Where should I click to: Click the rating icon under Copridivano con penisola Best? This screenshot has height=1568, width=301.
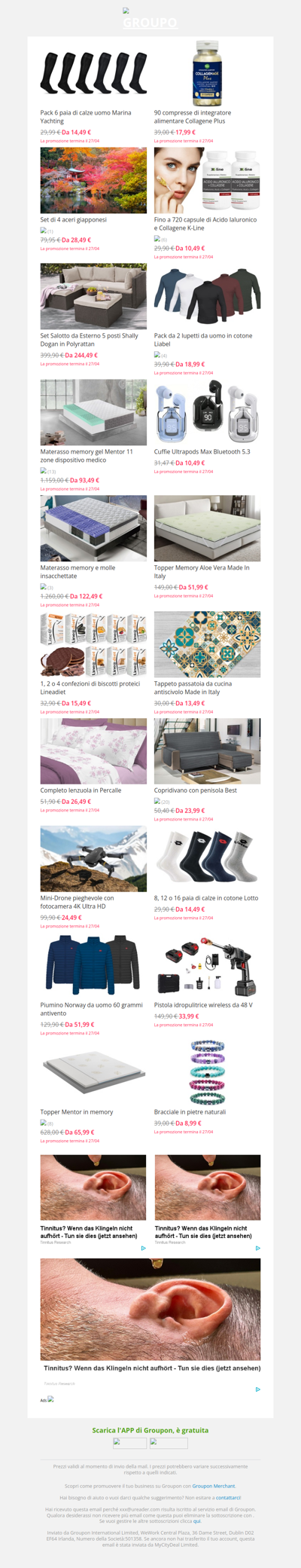(x=157, y=801)
